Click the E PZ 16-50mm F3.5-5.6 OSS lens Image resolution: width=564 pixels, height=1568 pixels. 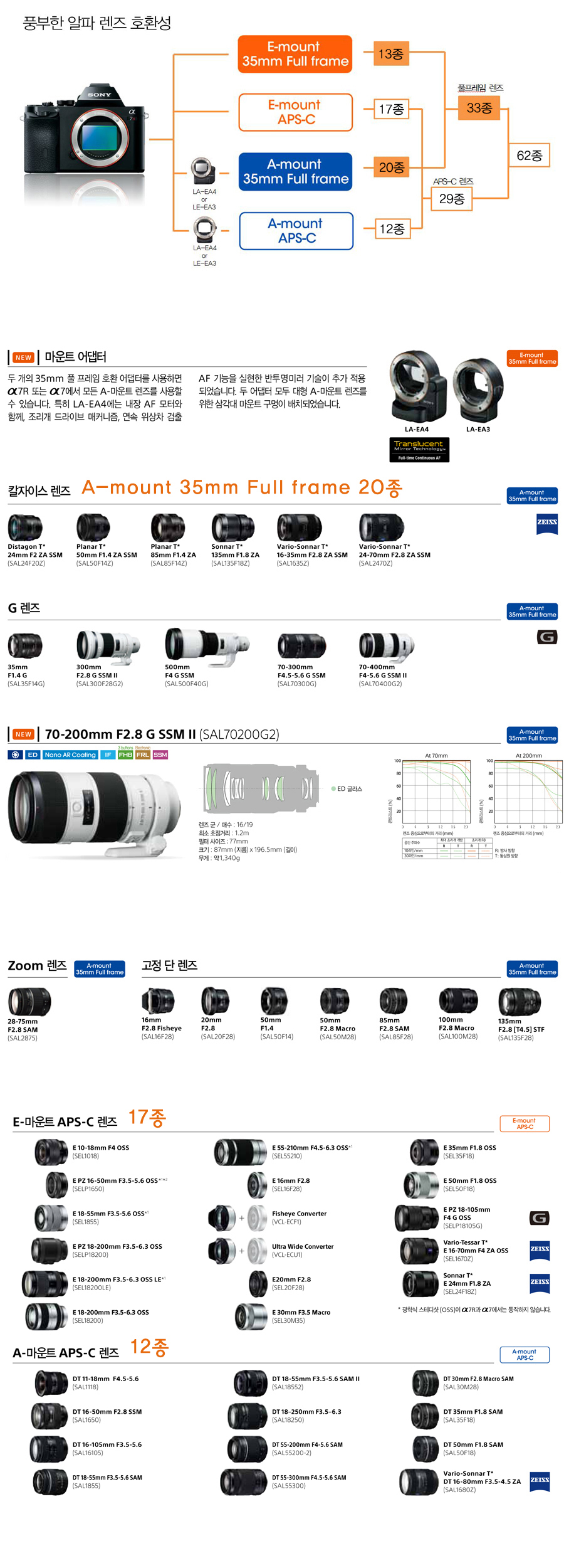pyautogui.click(x=56, y=1184)
